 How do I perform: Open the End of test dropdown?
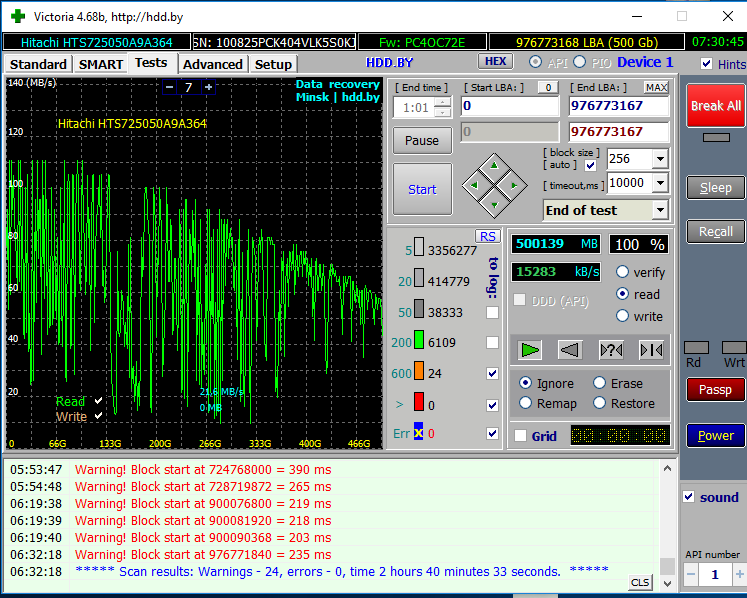(659, 210)
